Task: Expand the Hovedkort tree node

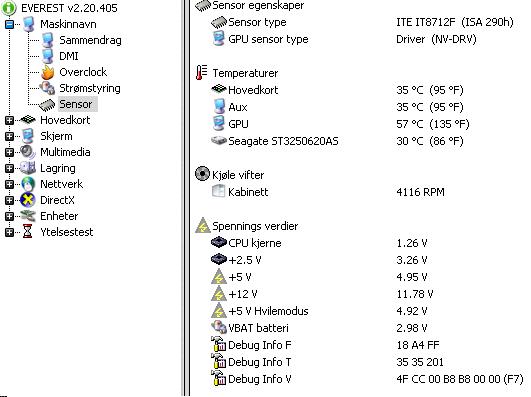Action: tap(9, 120)
